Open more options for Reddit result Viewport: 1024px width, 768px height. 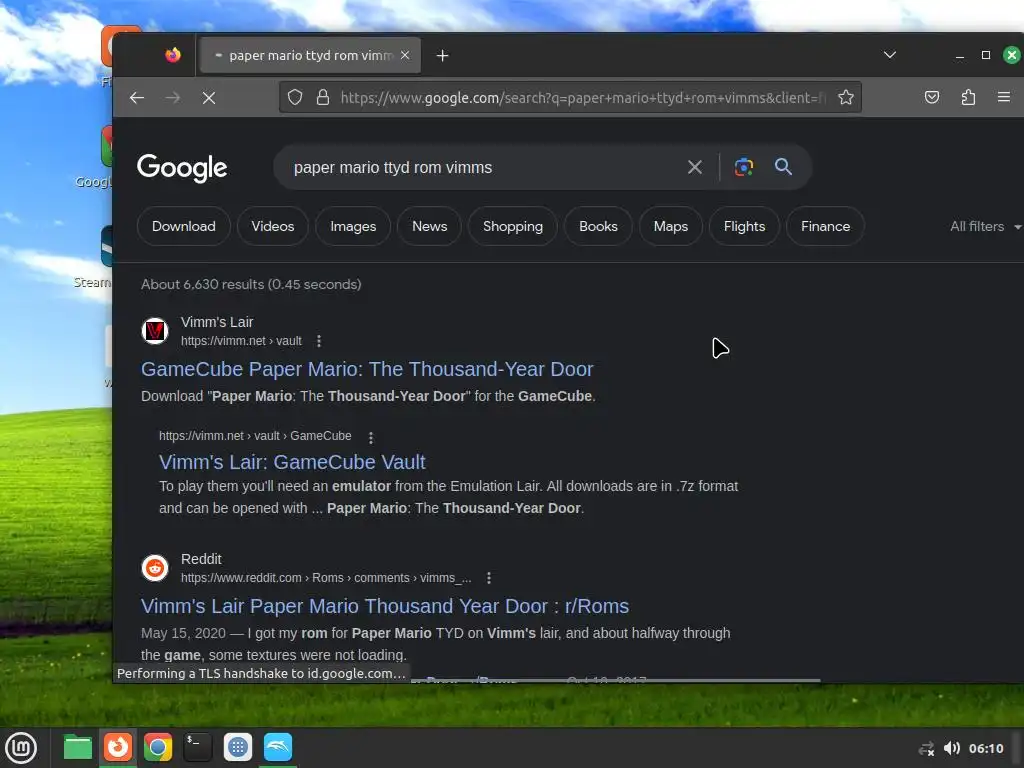pos(488,578)
